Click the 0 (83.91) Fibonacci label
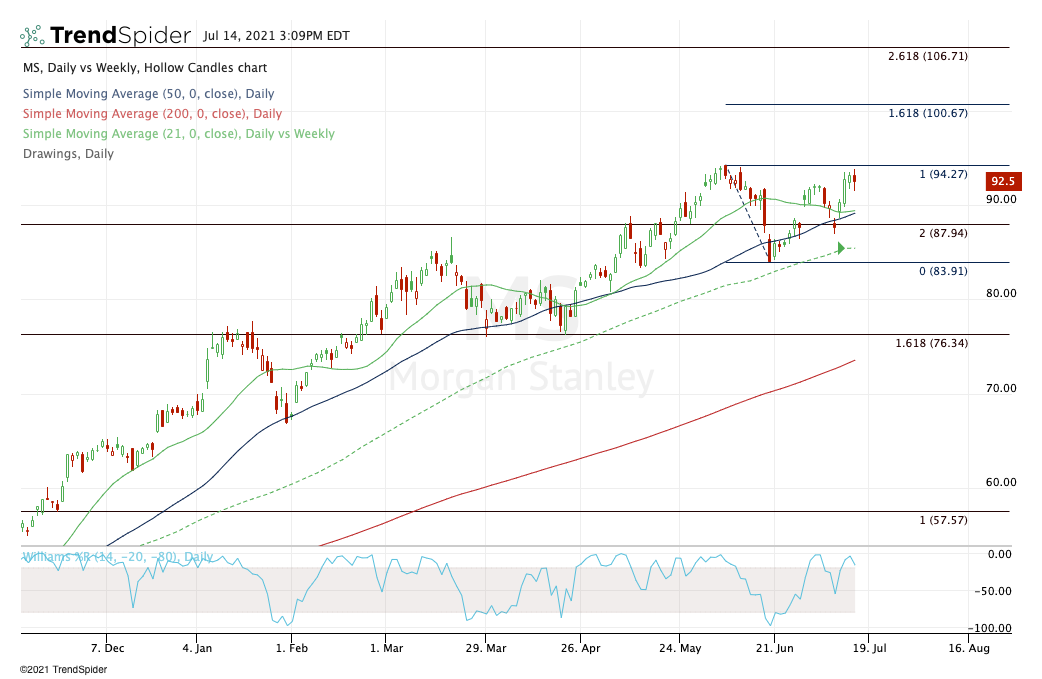 coord(943,271)
